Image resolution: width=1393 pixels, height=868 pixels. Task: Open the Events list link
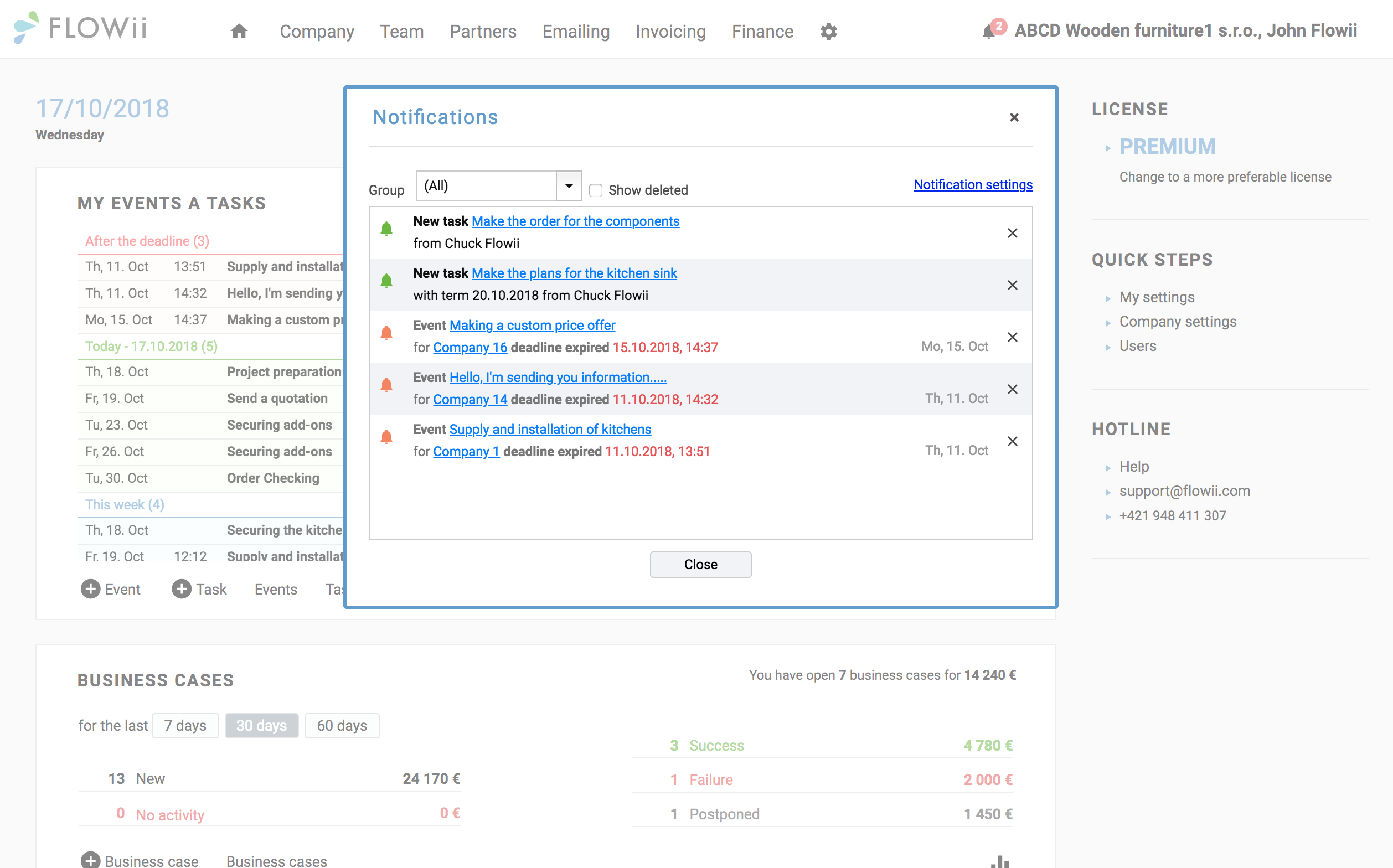(x=276, y=590)
